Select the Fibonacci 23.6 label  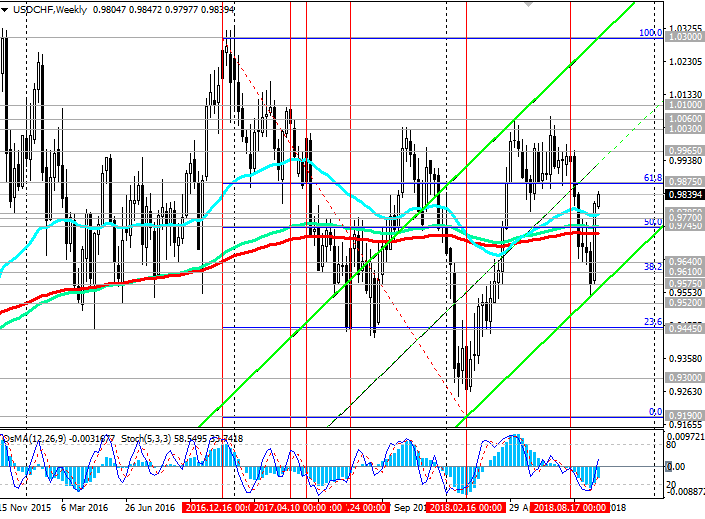click(653, 322)
